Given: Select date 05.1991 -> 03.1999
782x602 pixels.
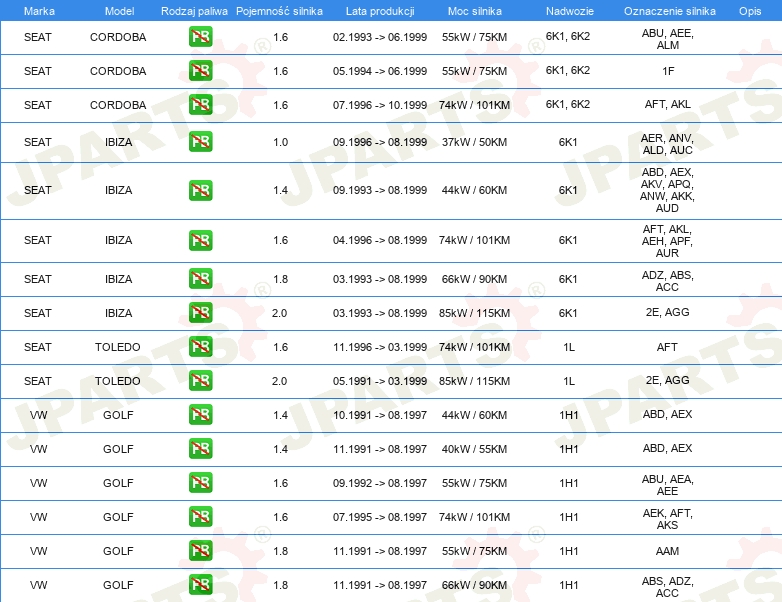Looking at the screenshot, I should pyautogui.click(x=380, y=381).
